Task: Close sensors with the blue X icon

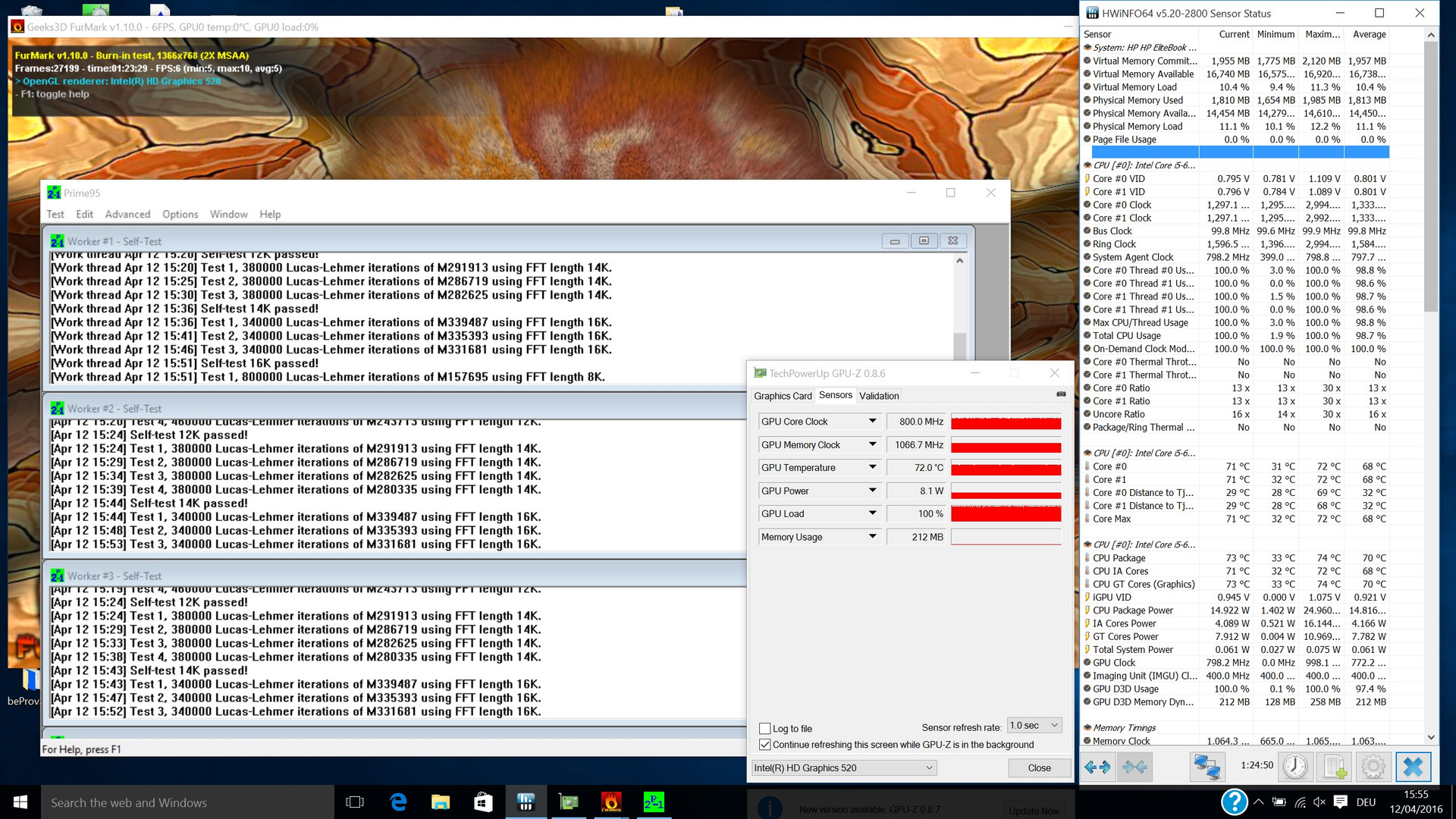Action: (1413, 767)
